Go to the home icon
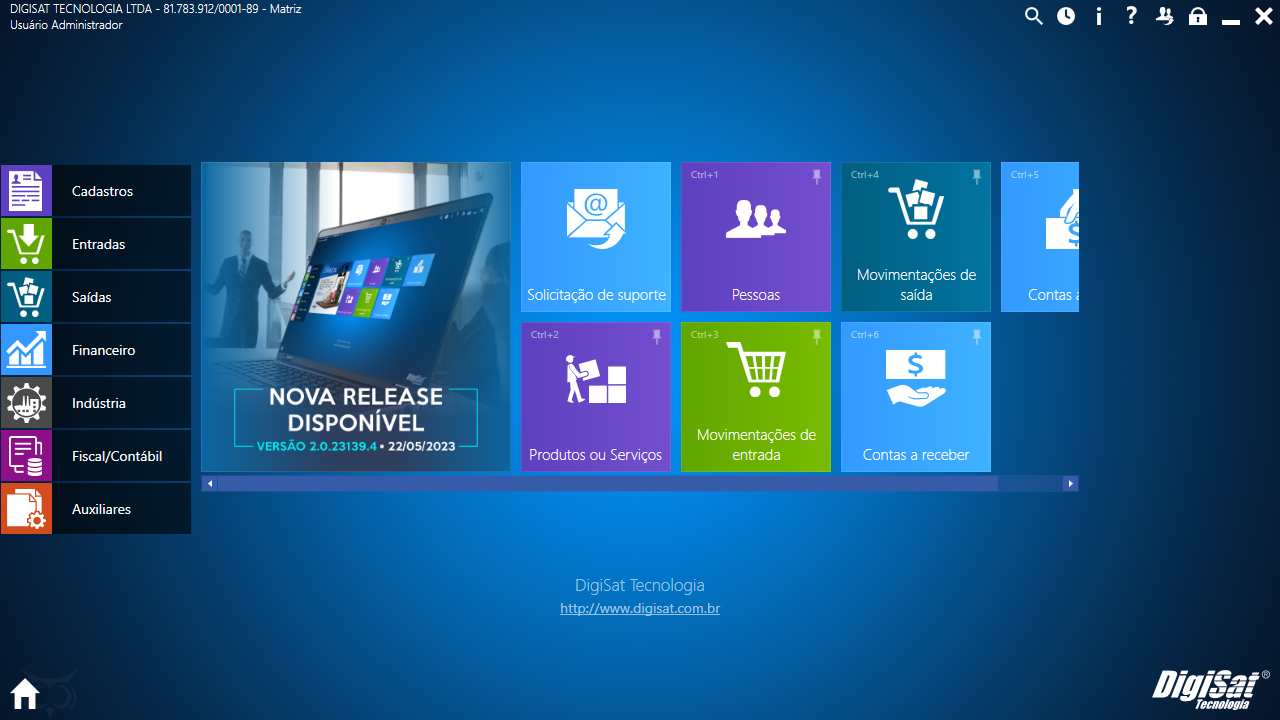 [25, 693]
